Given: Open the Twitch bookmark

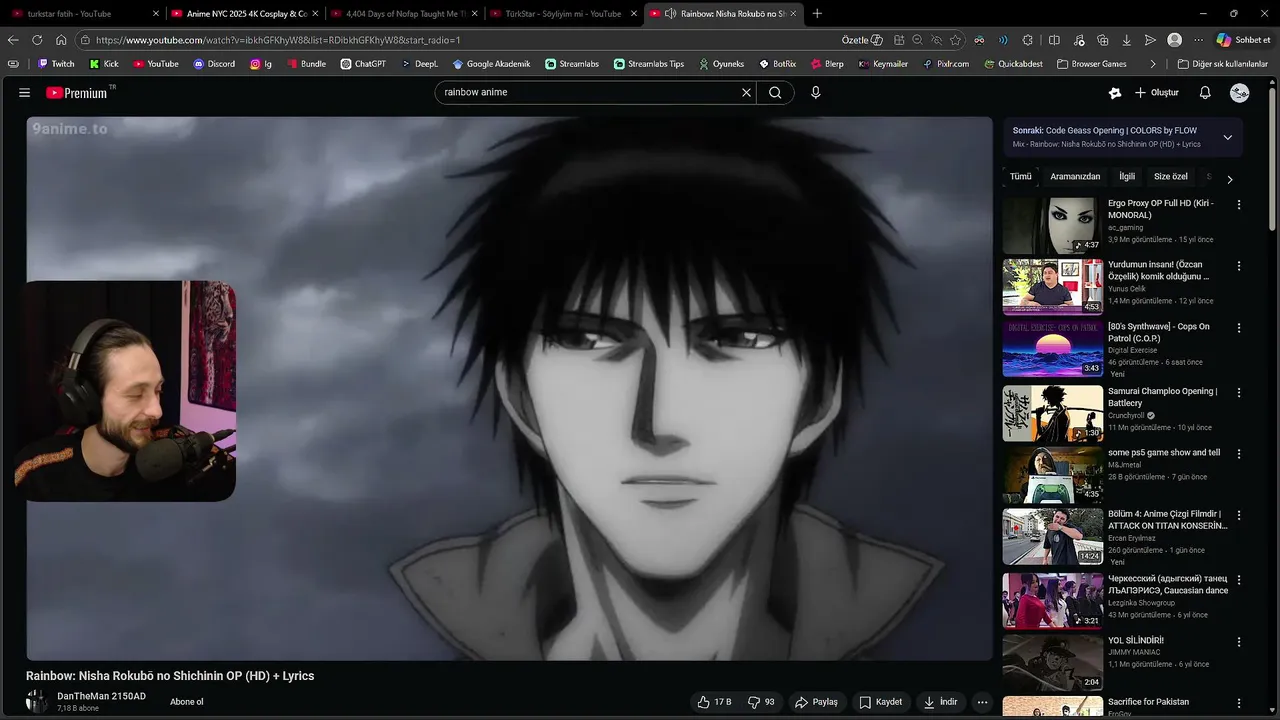Looking at the screenshot, I should click(x=56, y=64).
